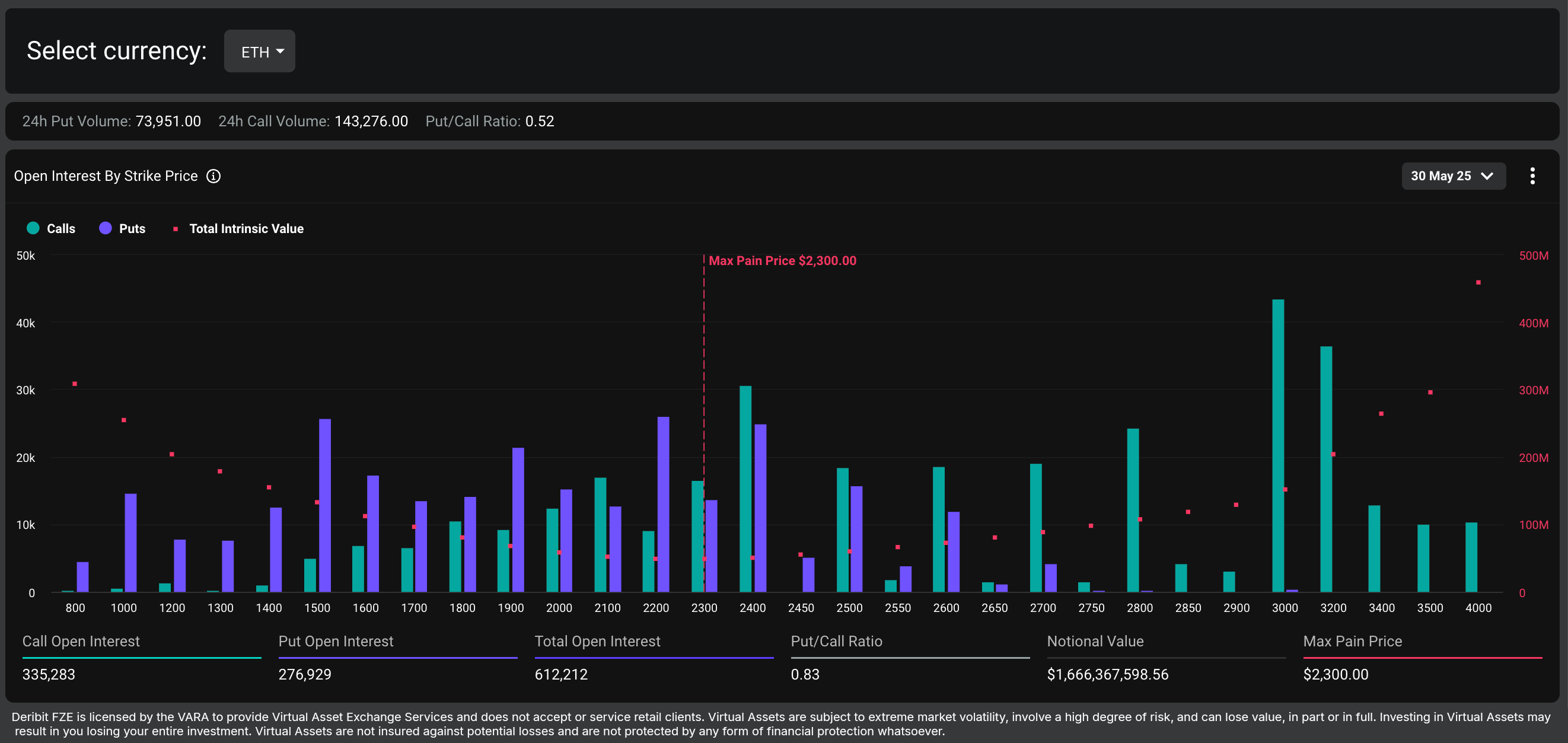Viewport: 1568px width, 743px height.
Task: Select the Call Open Interest stat tab
Action: (x=81, y=641)
